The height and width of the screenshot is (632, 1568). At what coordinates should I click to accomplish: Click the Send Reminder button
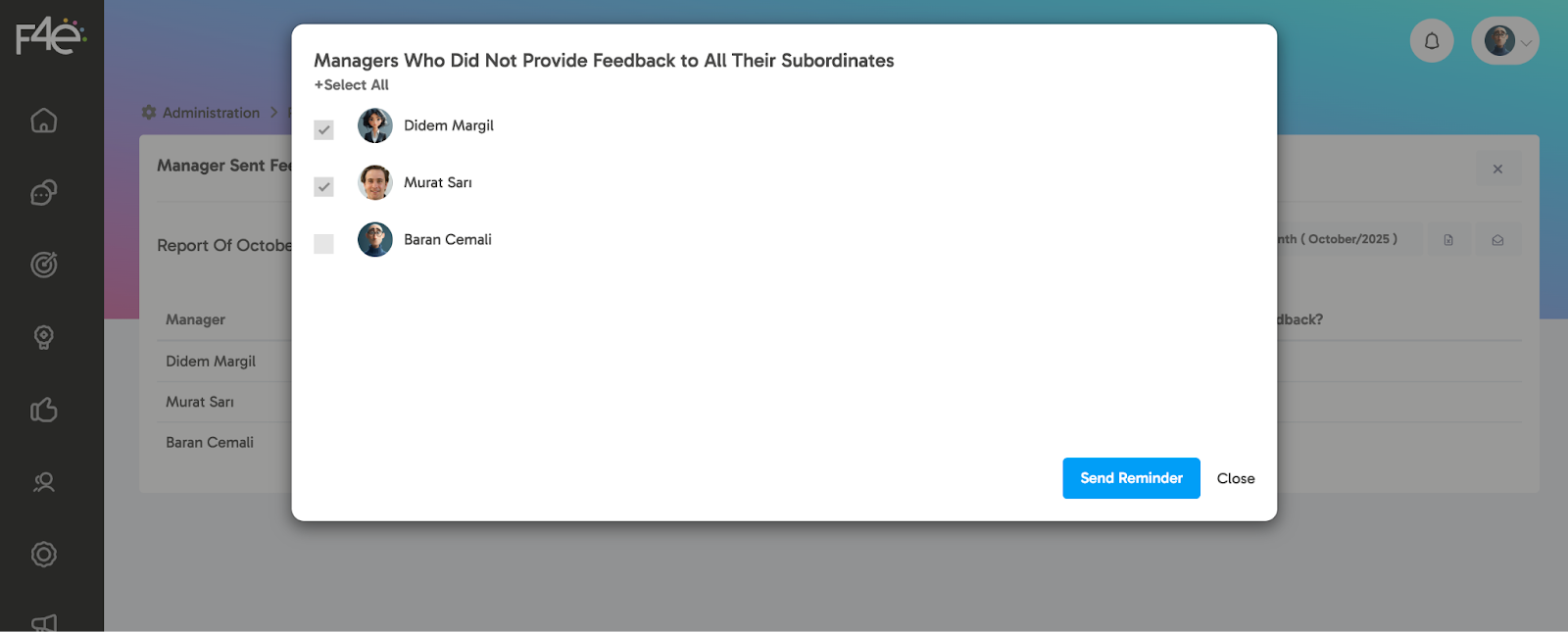[x=1131, y=478]
